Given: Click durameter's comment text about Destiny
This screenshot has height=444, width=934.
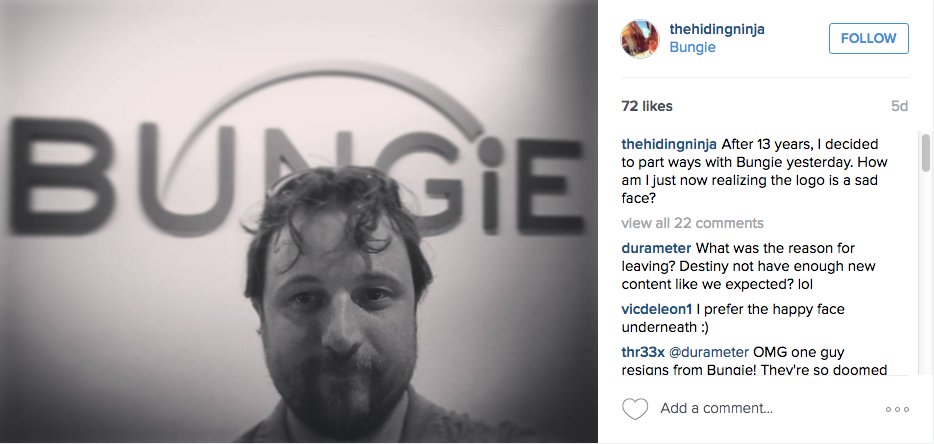Looking at the screenshot, I should click(x=748, y=266).
